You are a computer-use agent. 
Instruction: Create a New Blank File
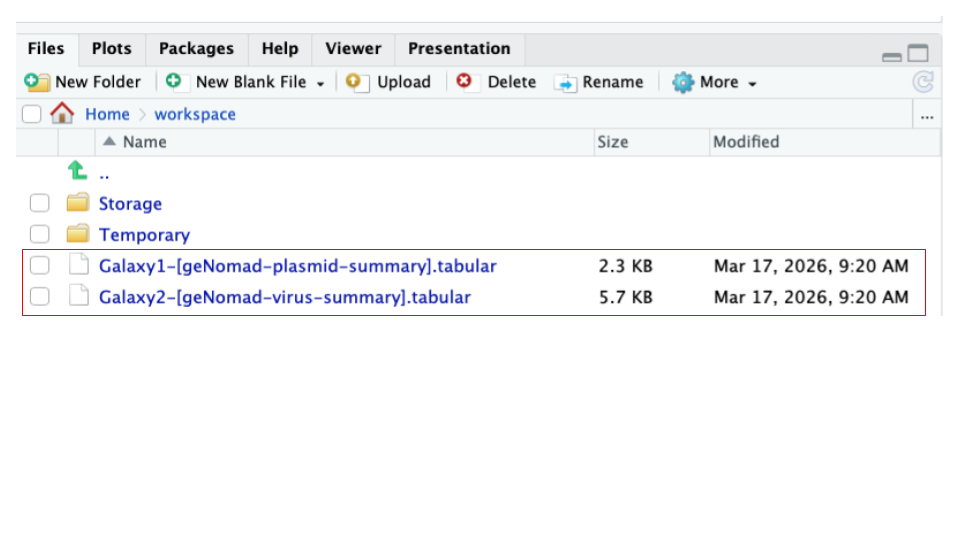coord(250,82)
